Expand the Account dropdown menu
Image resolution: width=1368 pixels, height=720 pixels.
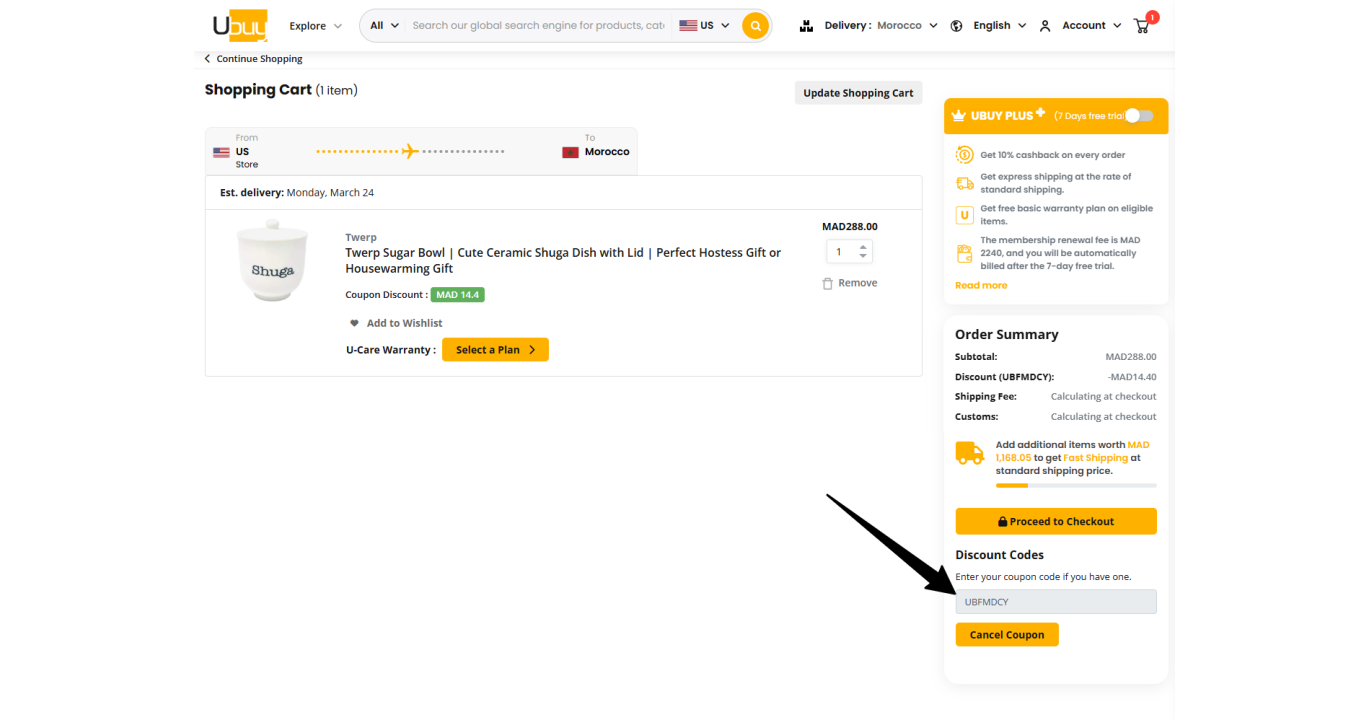point(1091,26)
